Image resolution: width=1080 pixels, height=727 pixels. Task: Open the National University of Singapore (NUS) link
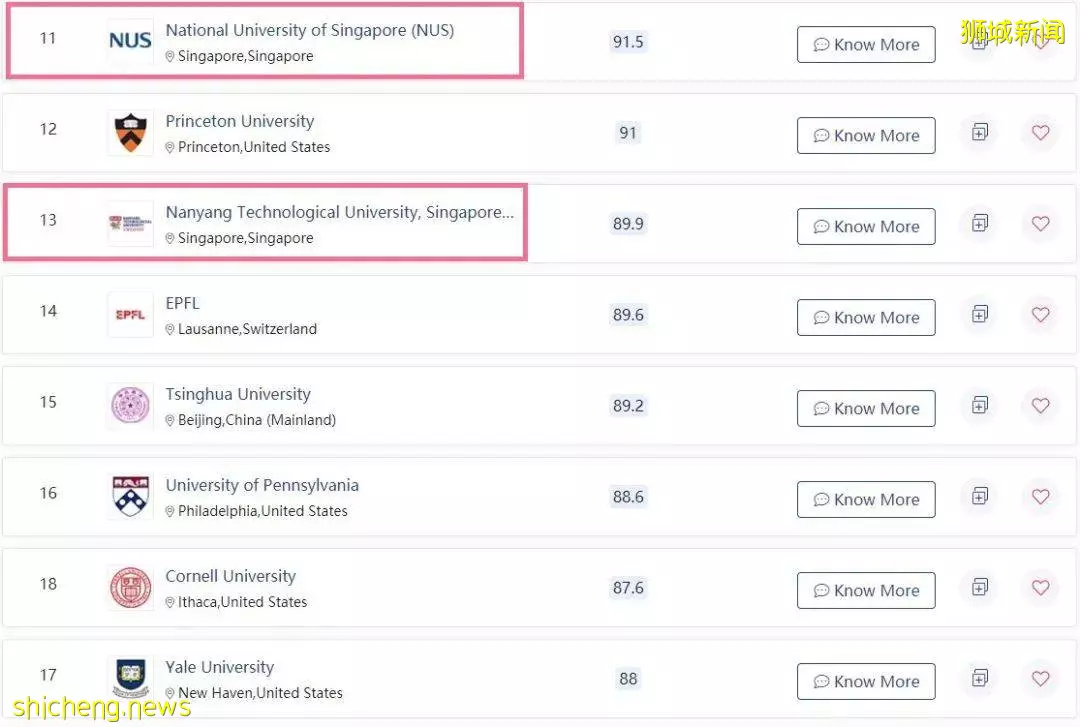309,30
